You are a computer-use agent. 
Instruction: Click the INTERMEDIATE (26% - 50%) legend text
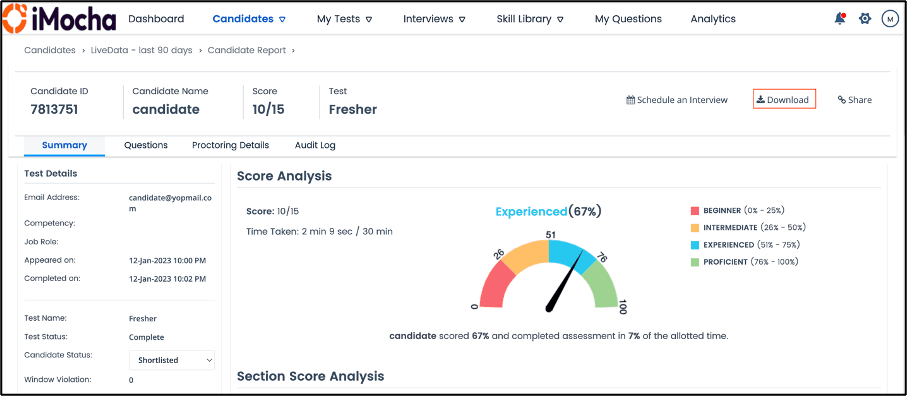[755, 228]
